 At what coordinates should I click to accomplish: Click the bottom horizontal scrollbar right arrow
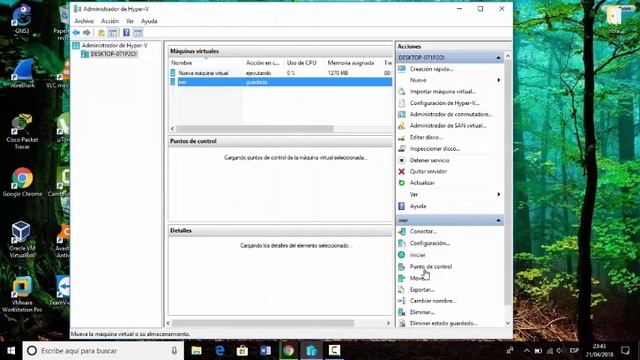point(388,323)
